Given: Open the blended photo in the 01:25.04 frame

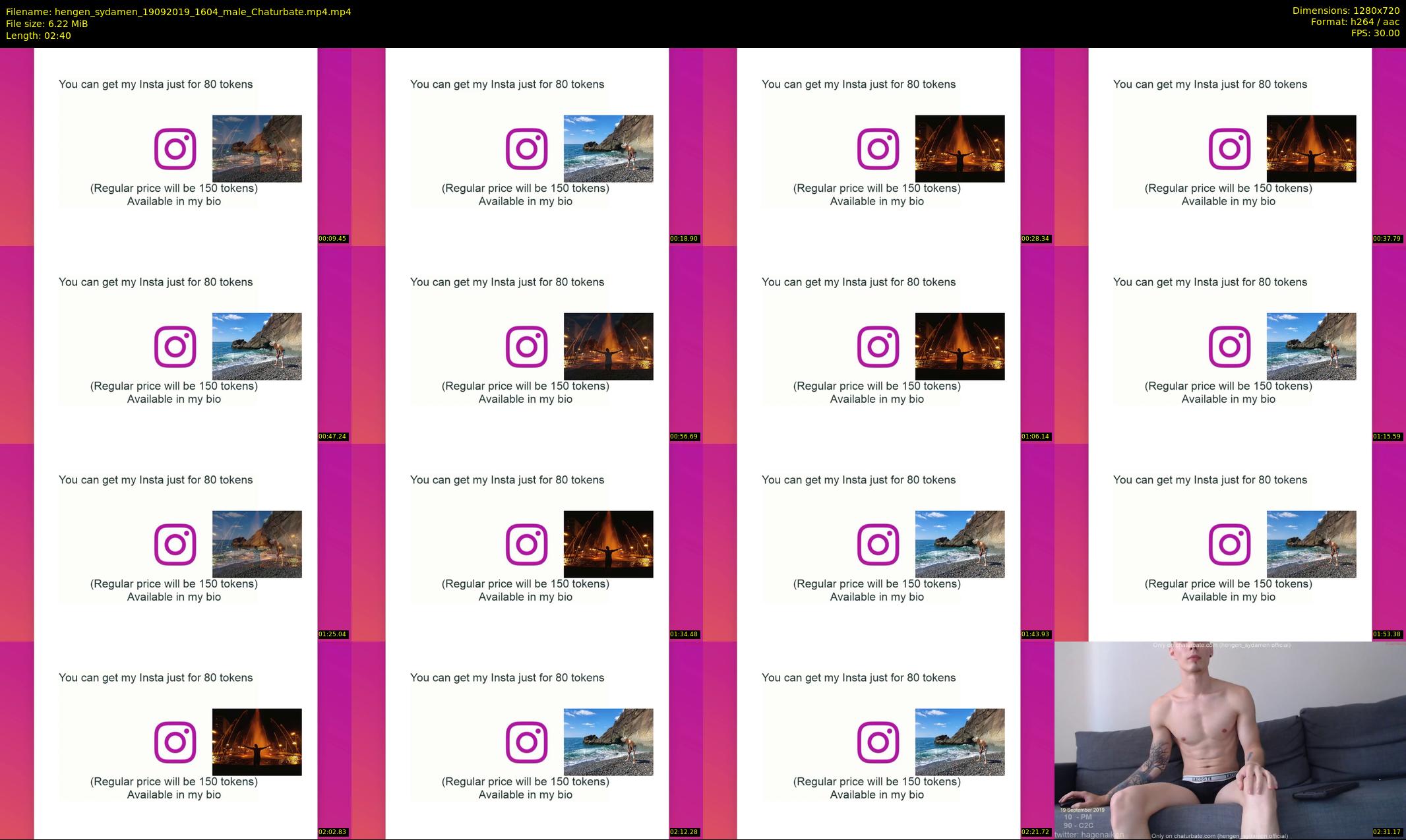Looking at the screenshot, I should click(257, 545).
